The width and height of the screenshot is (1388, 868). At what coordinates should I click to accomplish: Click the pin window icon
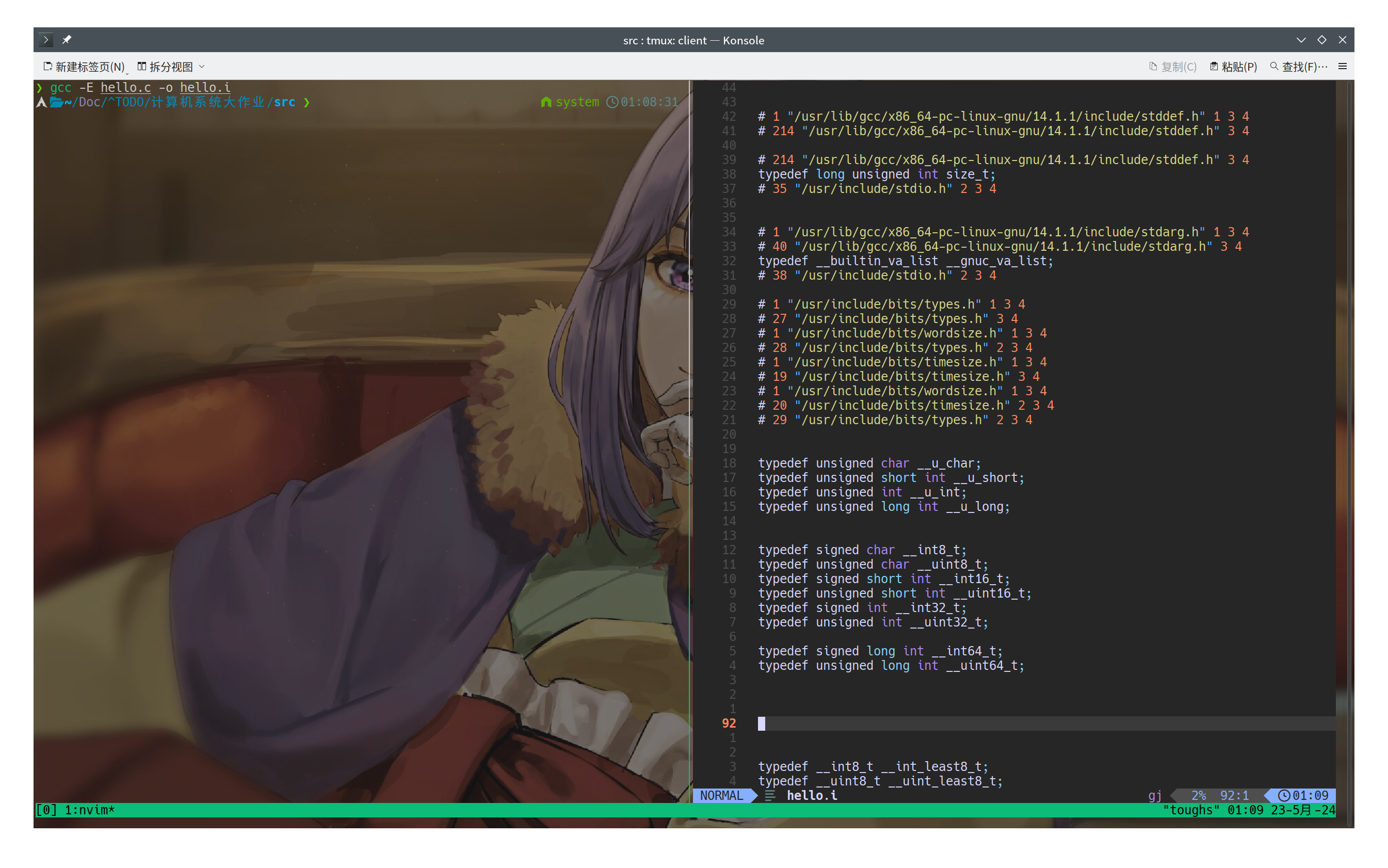click(x=67, y=40)
